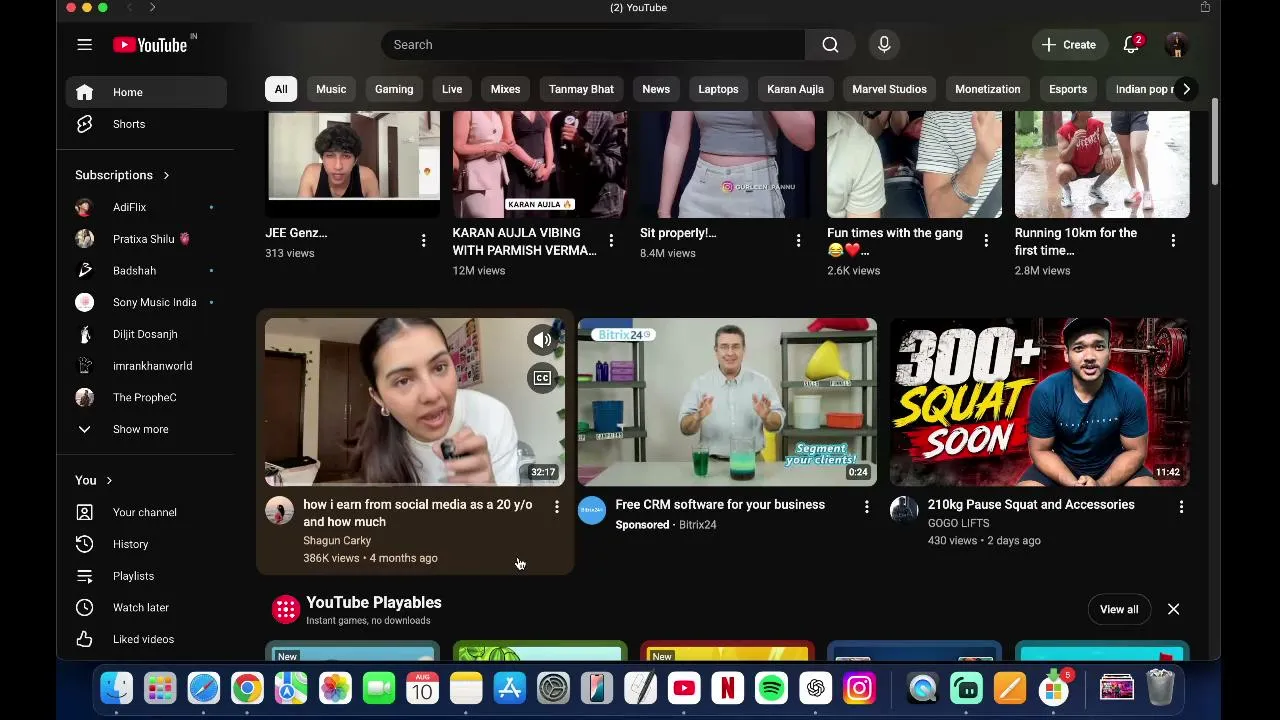The width and height of the screenshot is (1280, 720).
Task: Mute the Shagun Carky preview video
Action: tap(542, 340)
